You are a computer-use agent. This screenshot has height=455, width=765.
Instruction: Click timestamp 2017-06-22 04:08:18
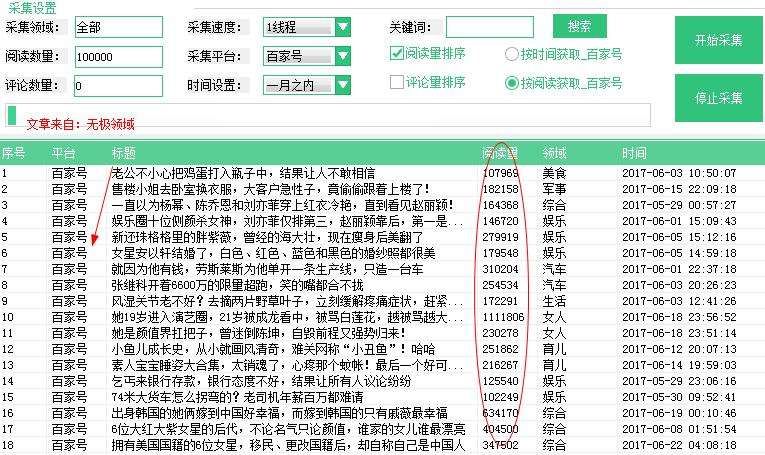tap(679, 445)
